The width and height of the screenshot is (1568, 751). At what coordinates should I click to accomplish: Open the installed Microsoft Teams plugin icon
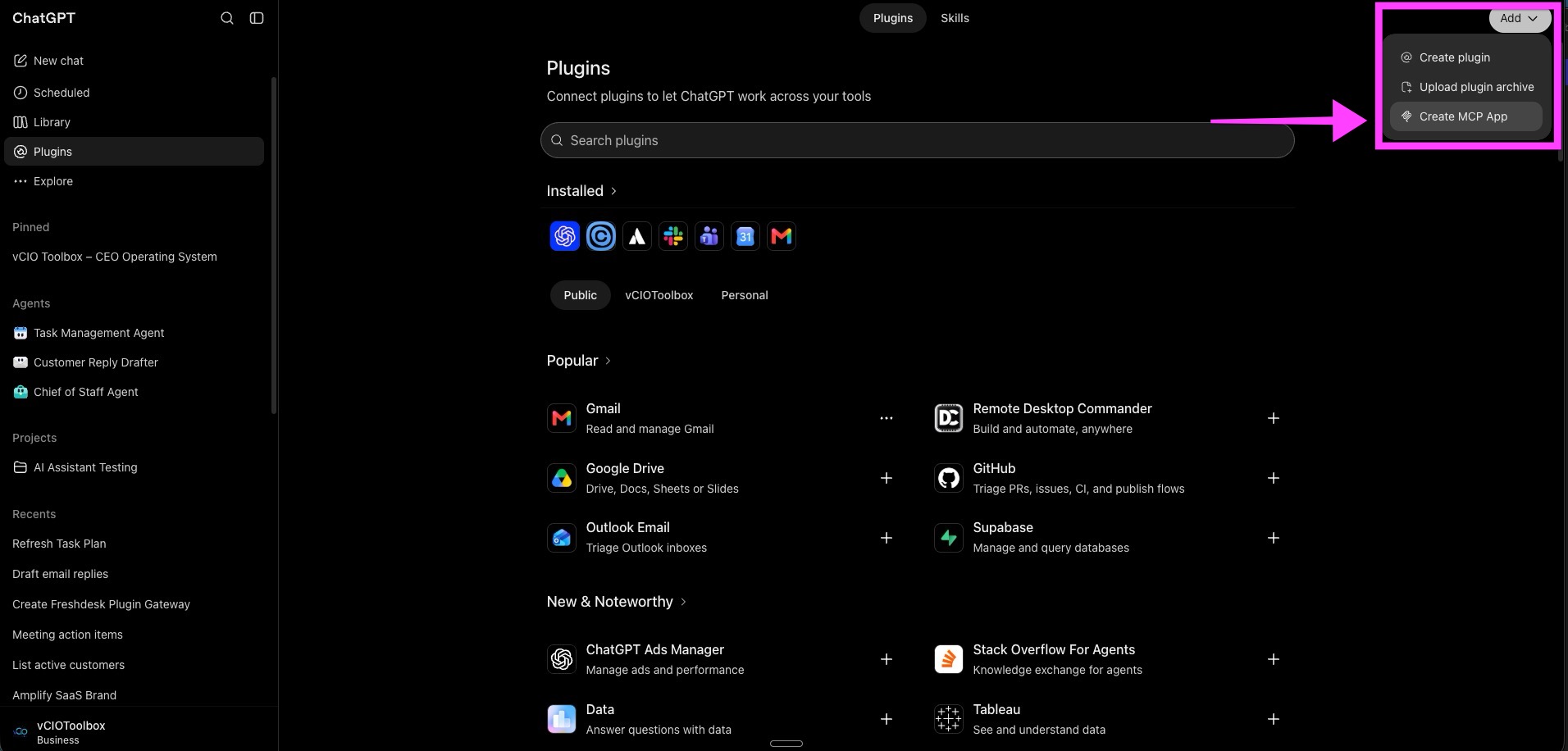709,236
